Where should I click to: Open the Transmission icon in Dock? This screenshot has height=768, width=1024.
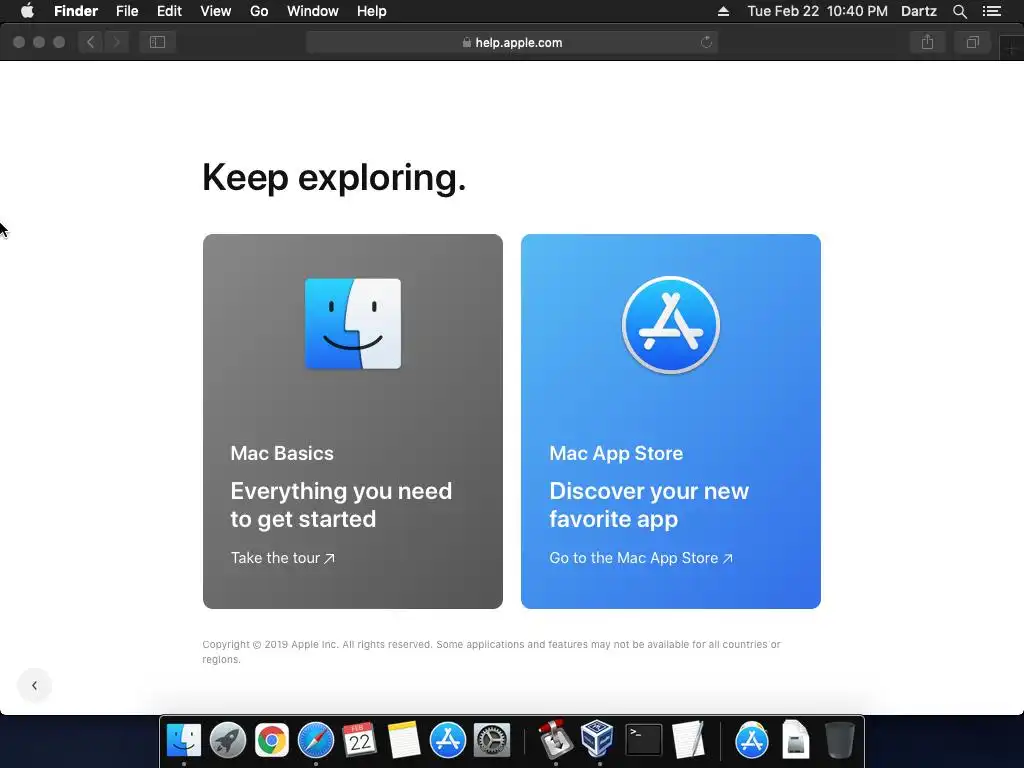(x=556, y=741)
